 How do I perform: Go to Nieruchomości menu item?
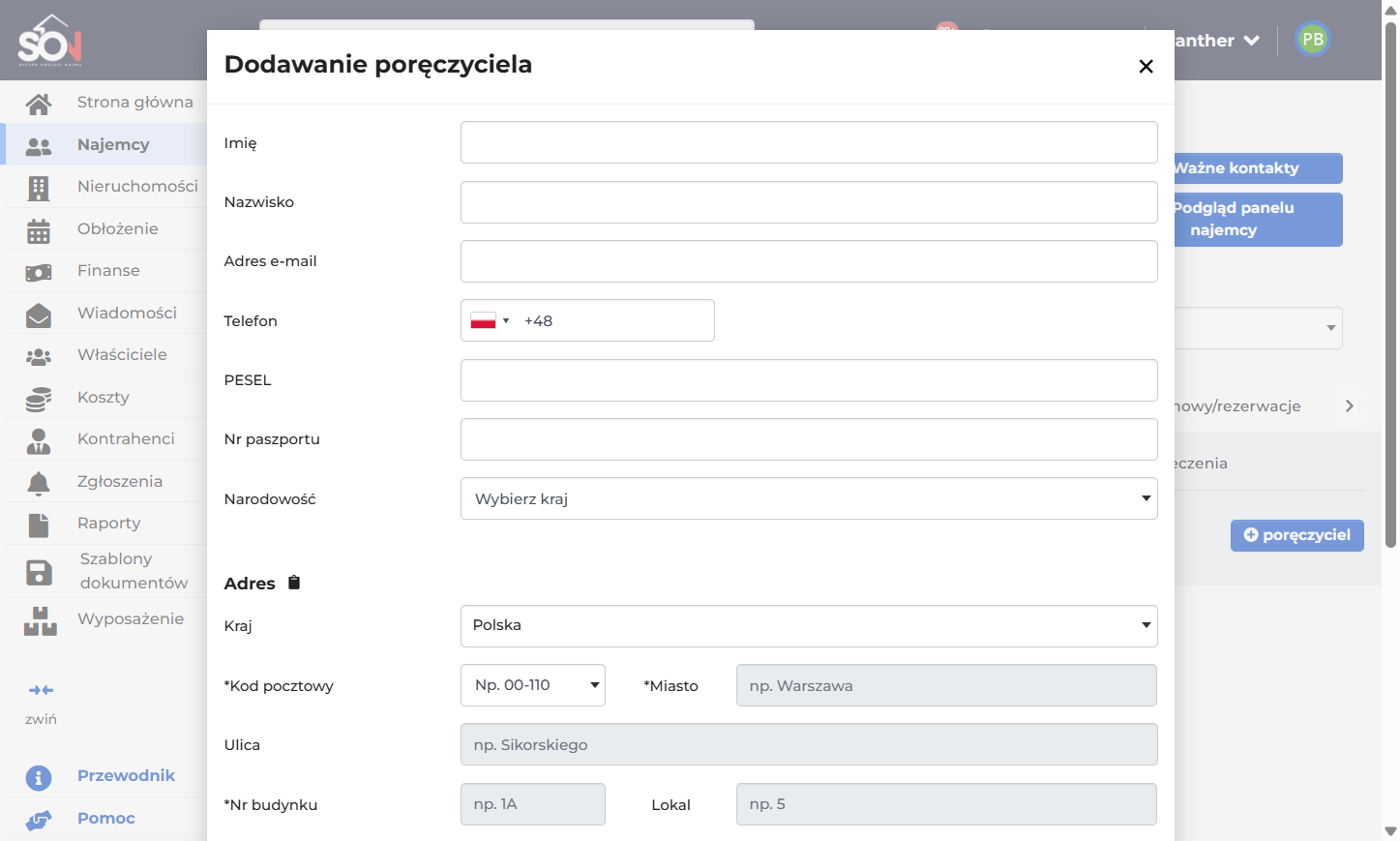tap(137, 186)
